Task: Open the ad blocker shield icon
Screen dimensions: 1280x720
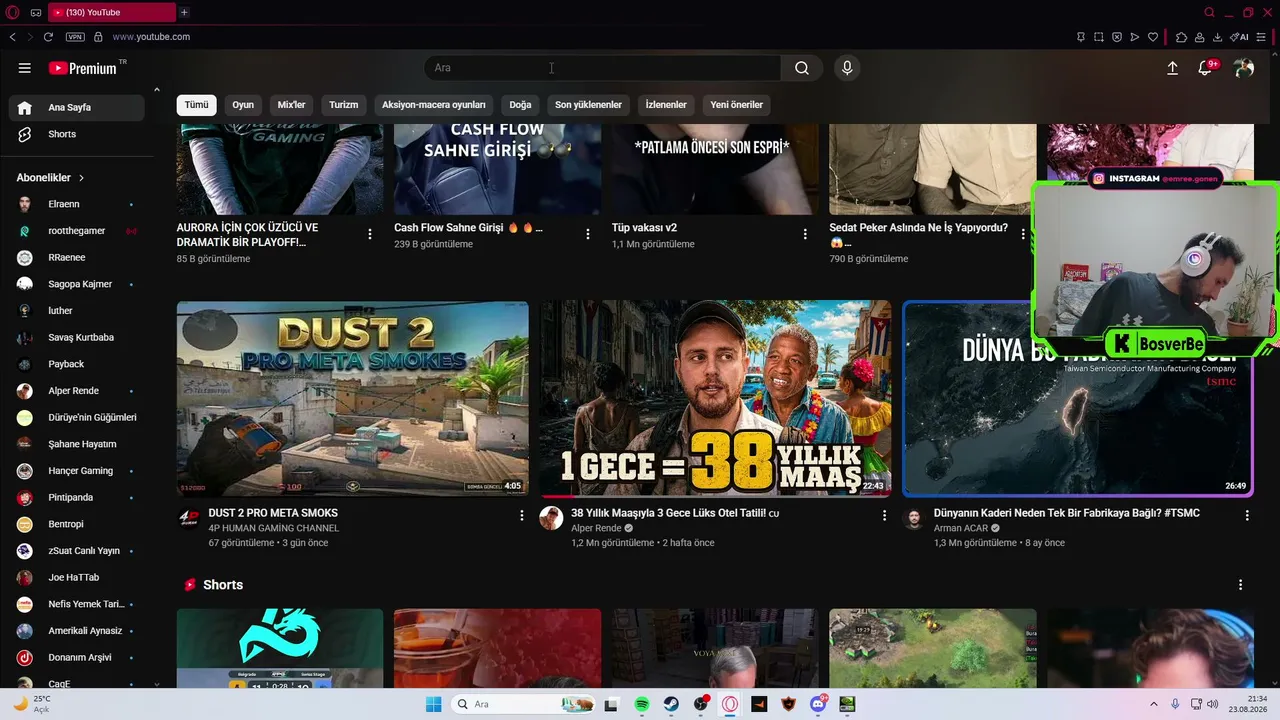Action: click(x=1117, y=37)
